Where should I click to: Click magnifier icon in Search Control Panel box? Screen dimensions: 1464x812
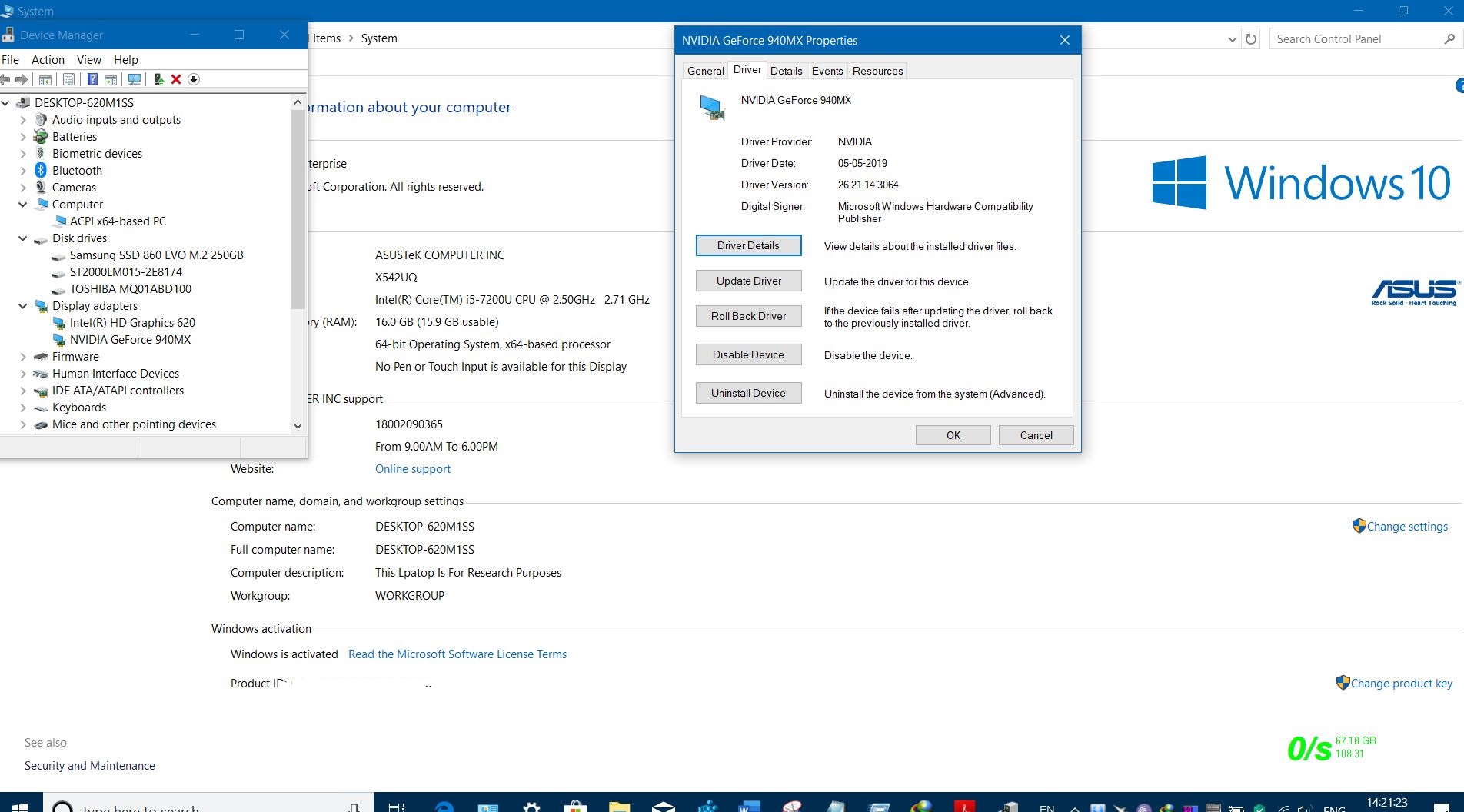pyautogui.click(x=1449, y=38)
